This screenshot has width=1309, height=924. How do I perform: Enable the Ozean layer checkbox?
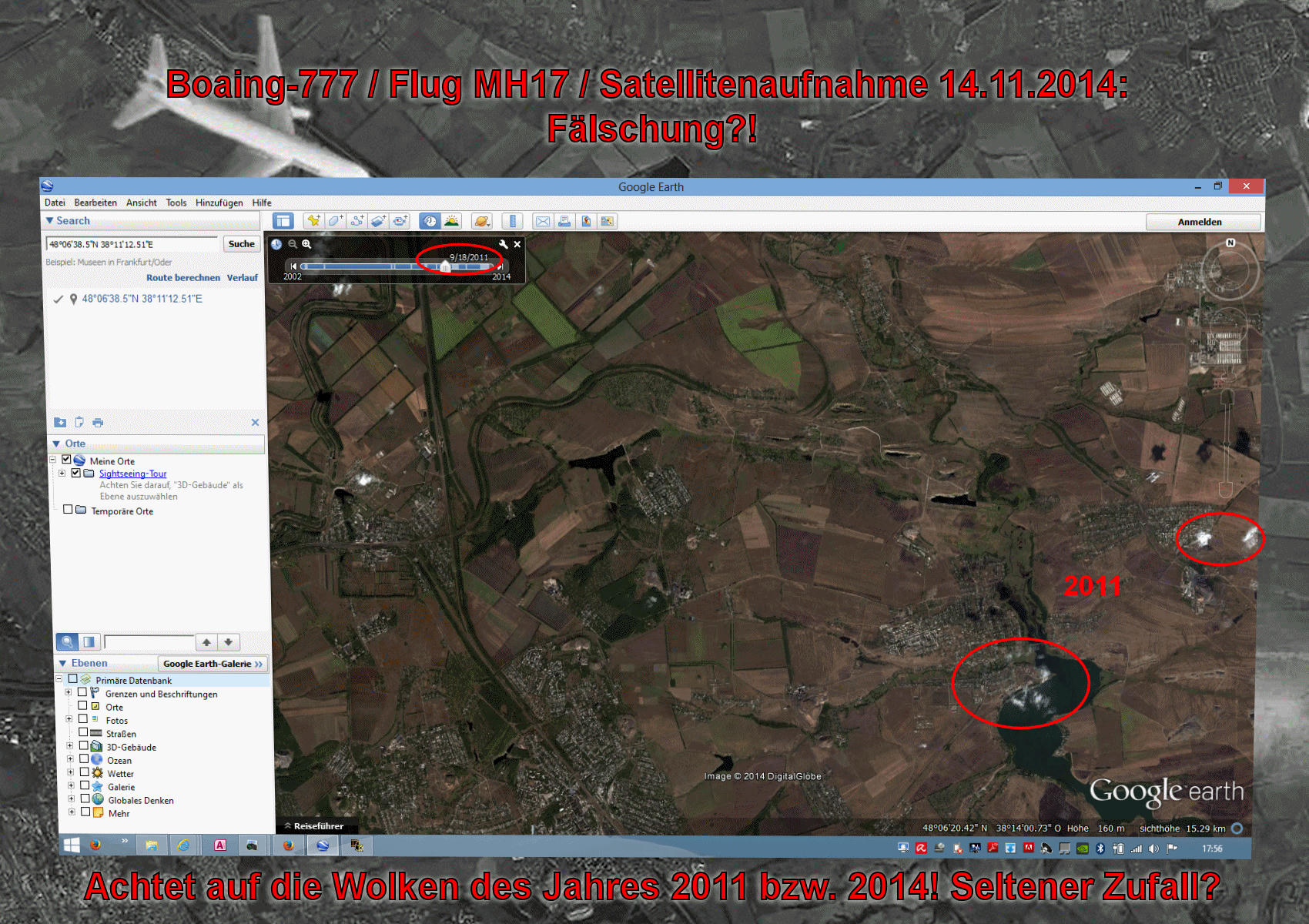tap(84, 758)
